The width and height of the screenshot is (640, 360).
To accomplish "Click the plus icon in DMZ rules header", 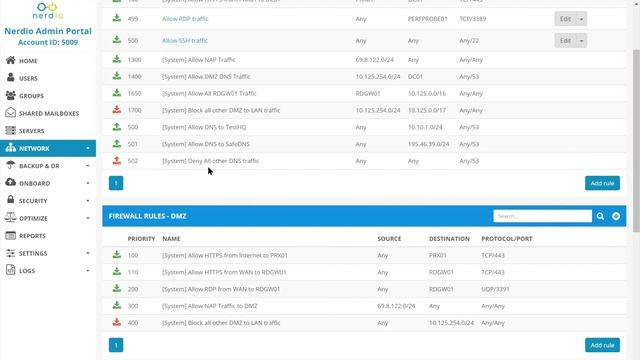I will point(616,216).
